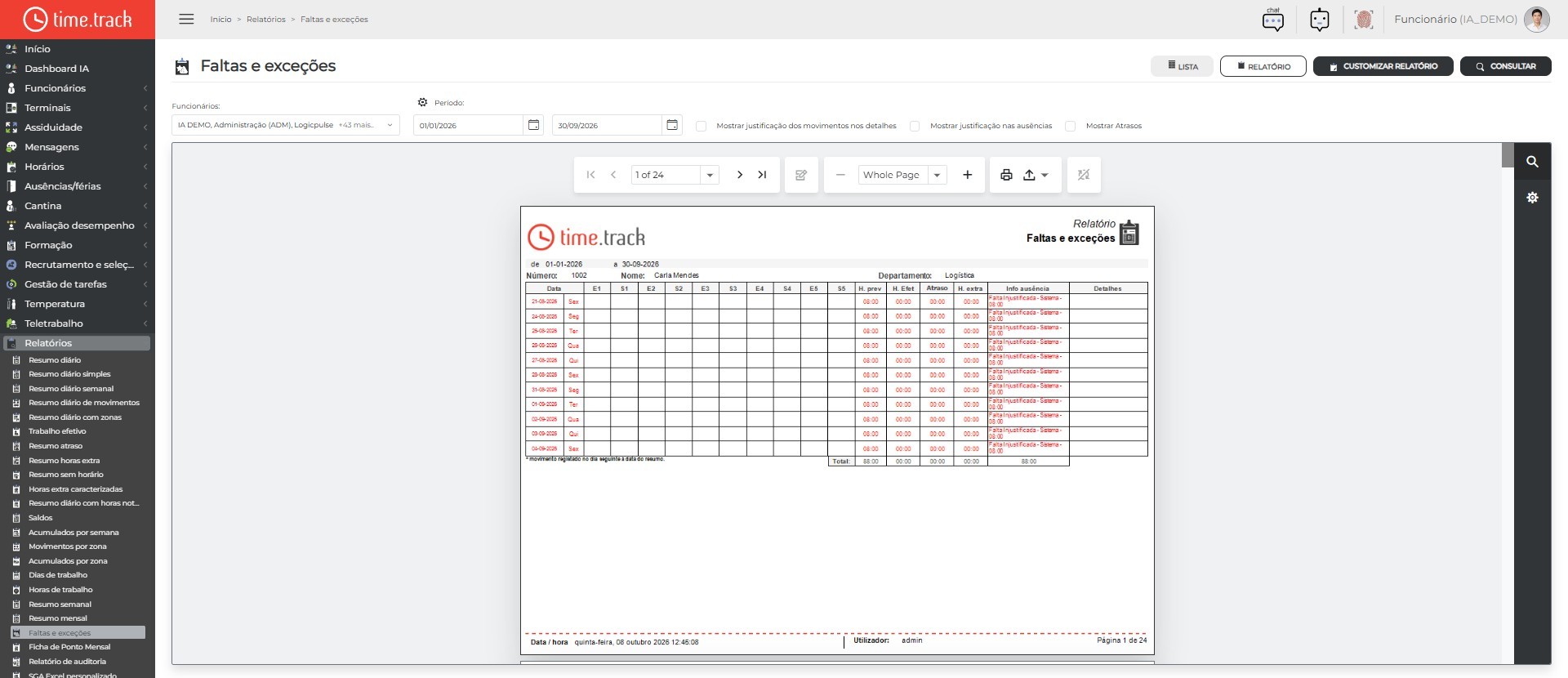This screenshot has height=678, width=1568.
Task: Zoom out with the minus icon
Action: coord(840,175)
